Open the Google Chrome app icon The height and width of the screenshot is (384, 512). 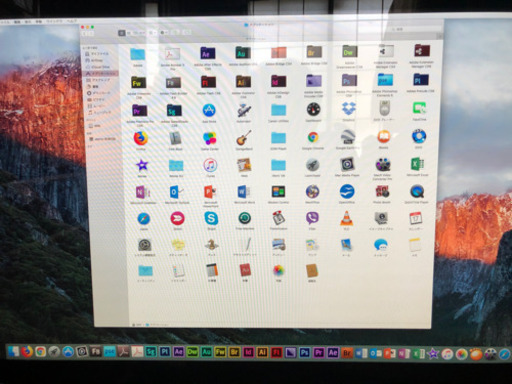coord(313,137)
